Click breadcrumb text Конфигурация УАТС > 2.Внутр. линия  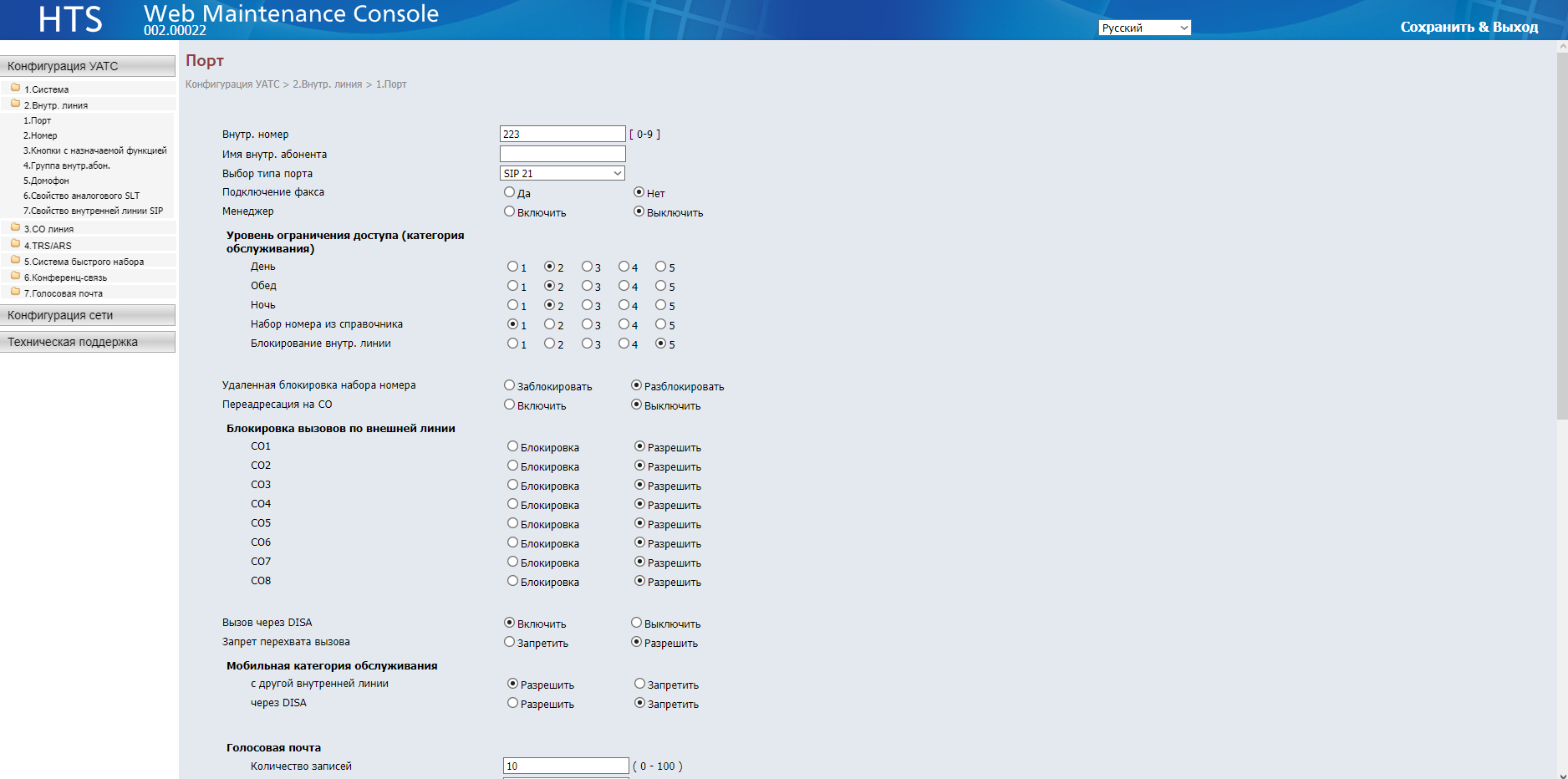(274, 84)
